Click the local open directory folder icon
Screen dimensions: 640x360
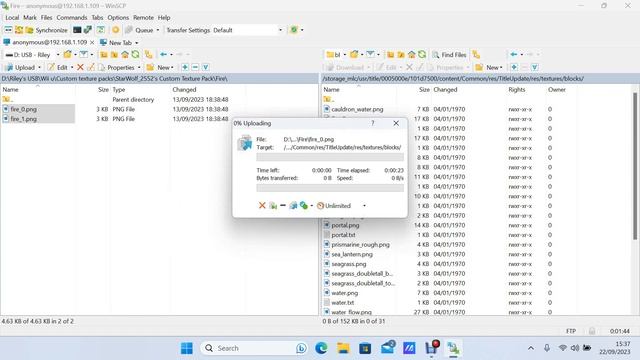pos(67,54)
